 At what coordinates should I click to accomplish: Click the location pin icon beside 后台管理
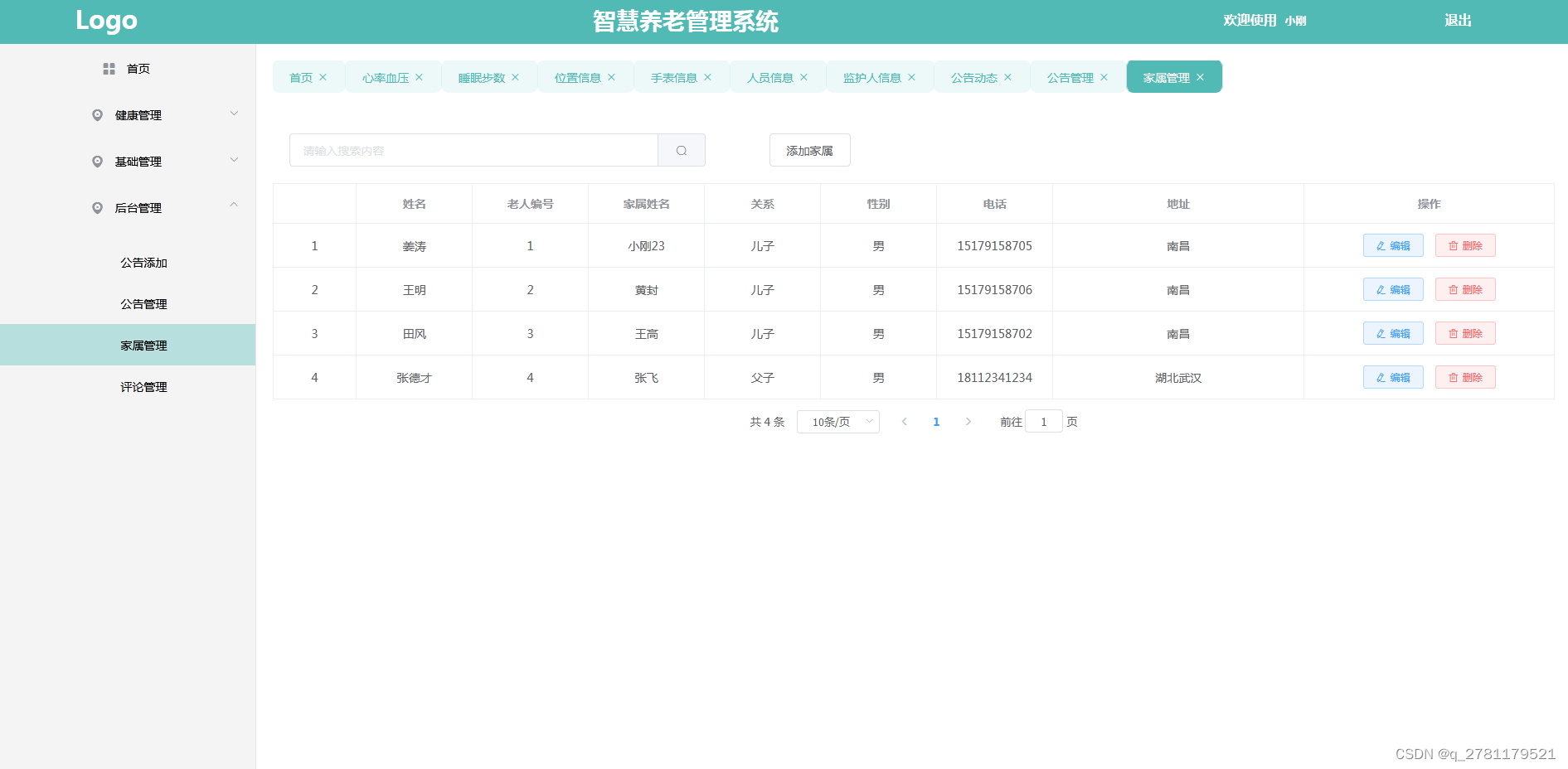[97, 208]
